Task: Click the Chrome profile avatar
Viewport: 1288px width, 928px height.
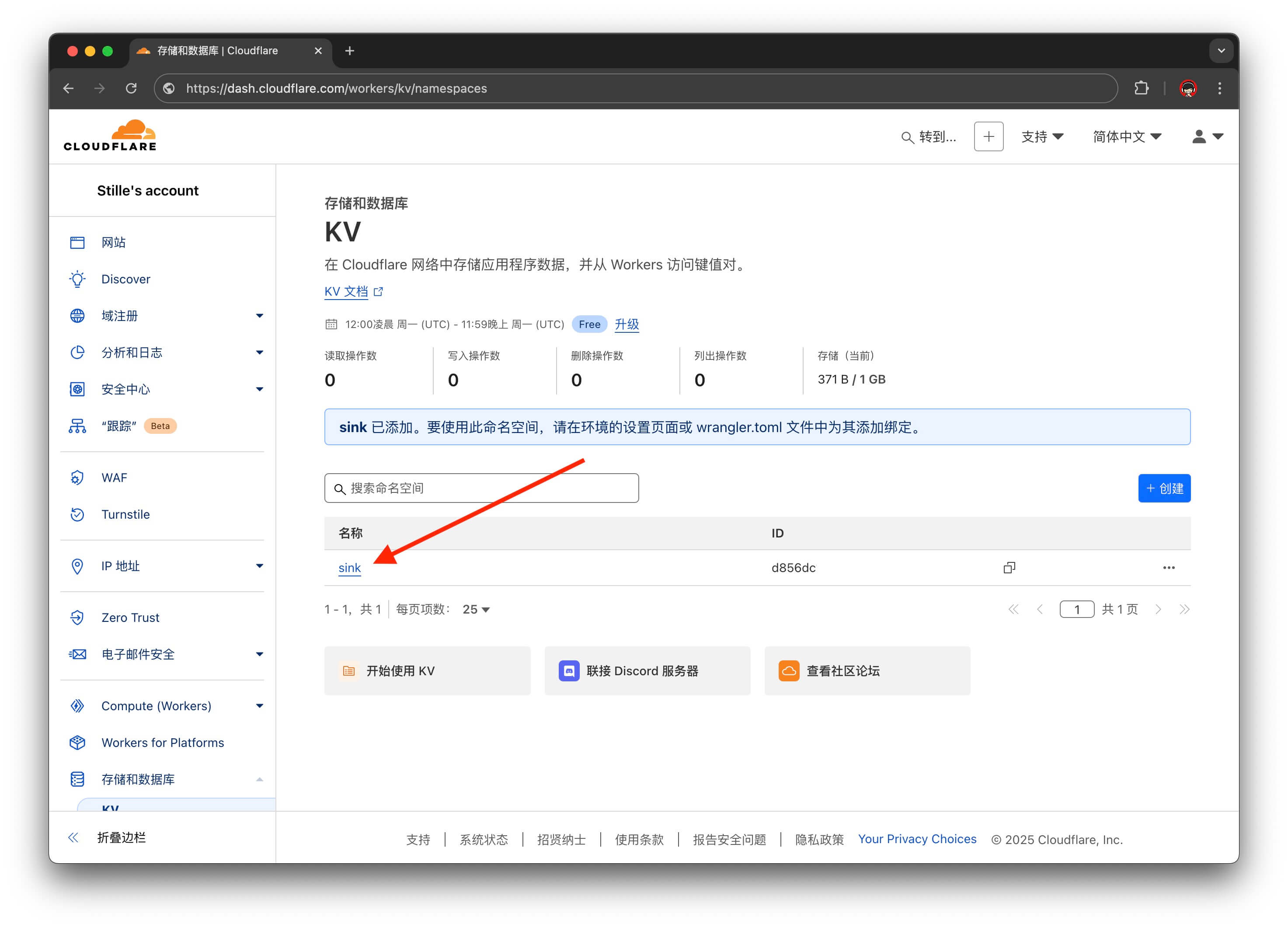Action: point(1188,88)
